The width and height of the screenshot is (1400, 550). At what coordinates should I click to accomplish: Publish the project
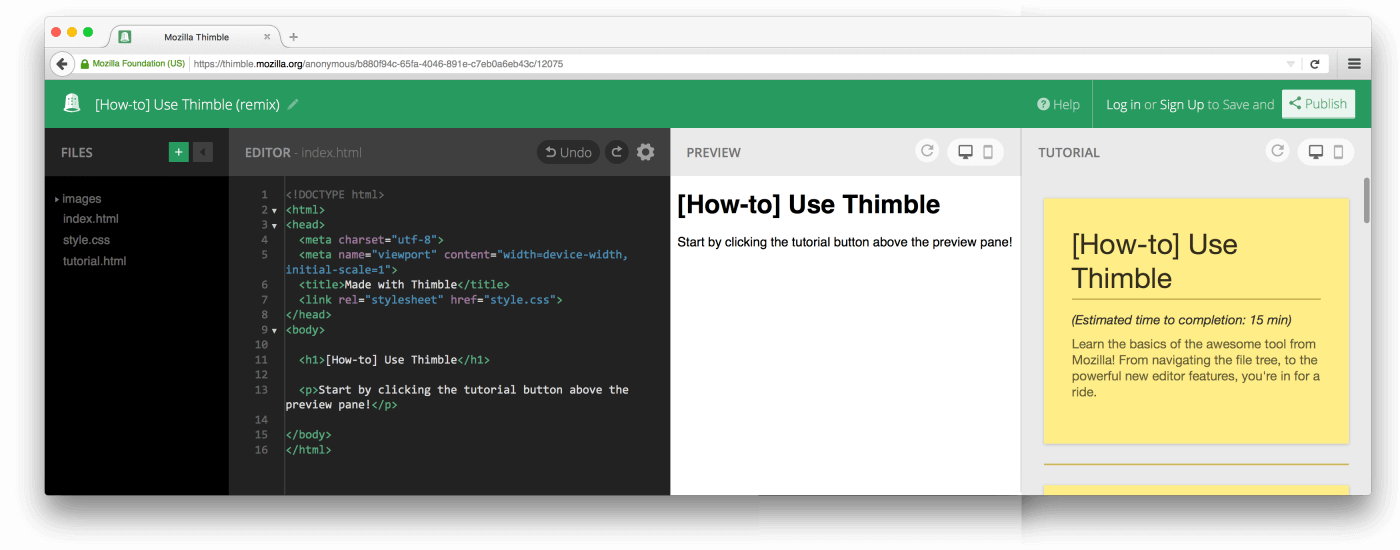1318,103
